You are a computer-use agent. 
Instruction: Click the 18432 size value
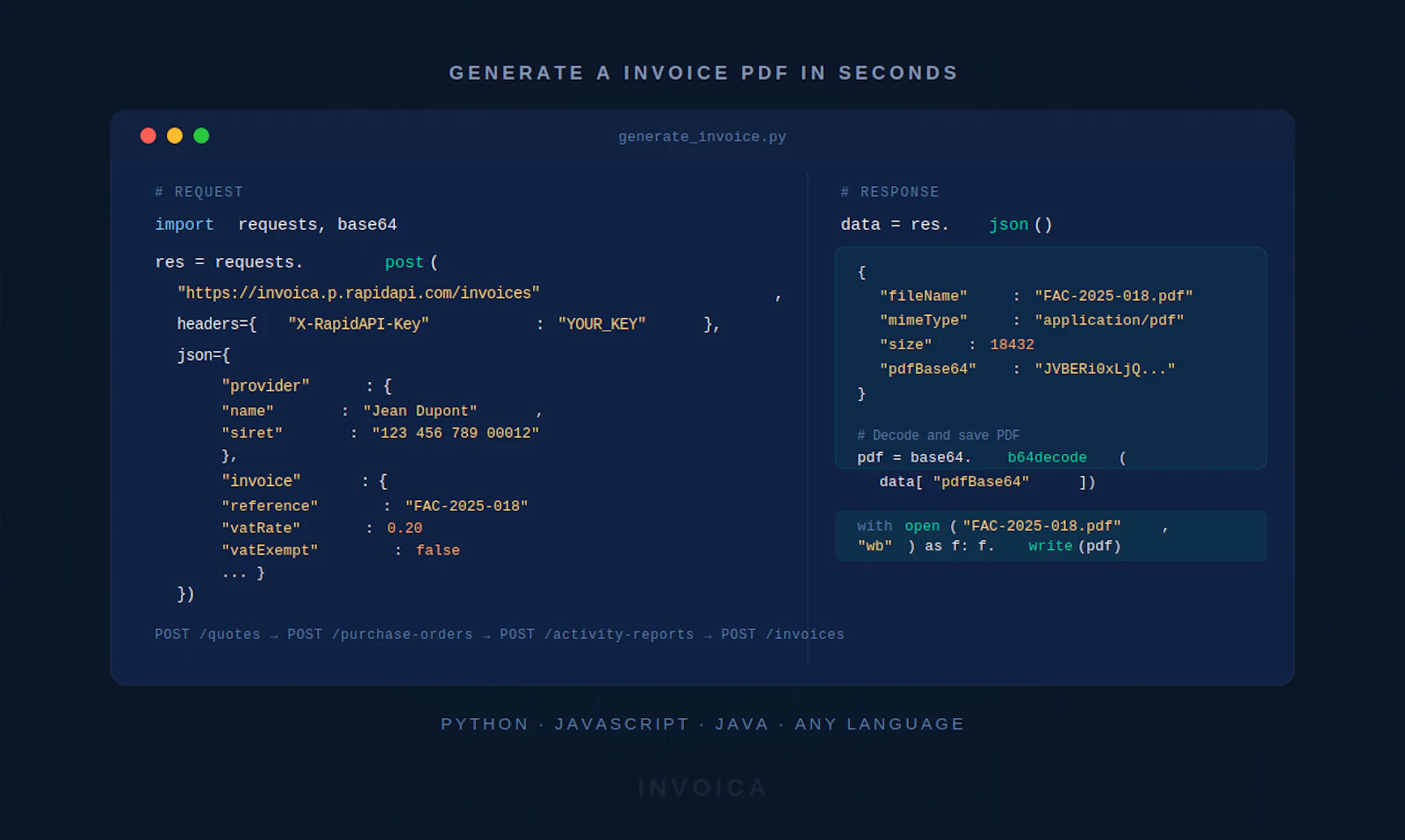(1012, 345)
